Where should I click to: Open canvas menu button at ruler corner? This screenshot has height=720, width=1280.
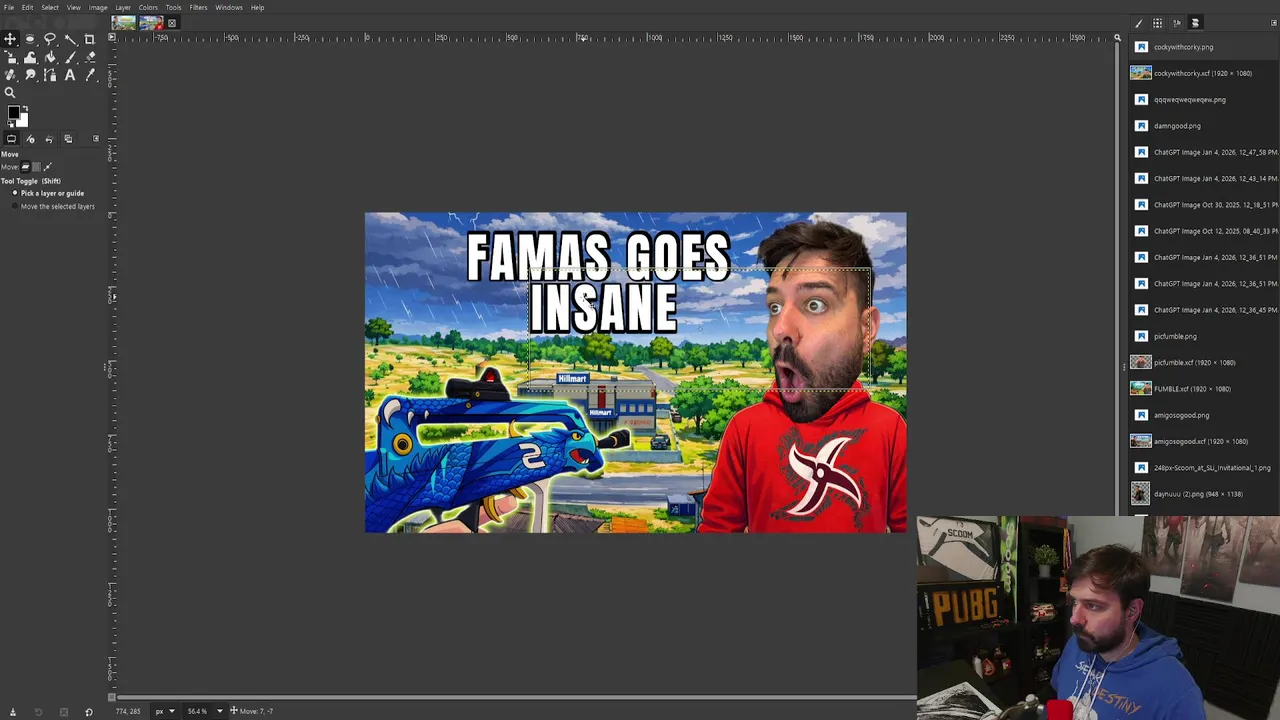pos(111,38)
